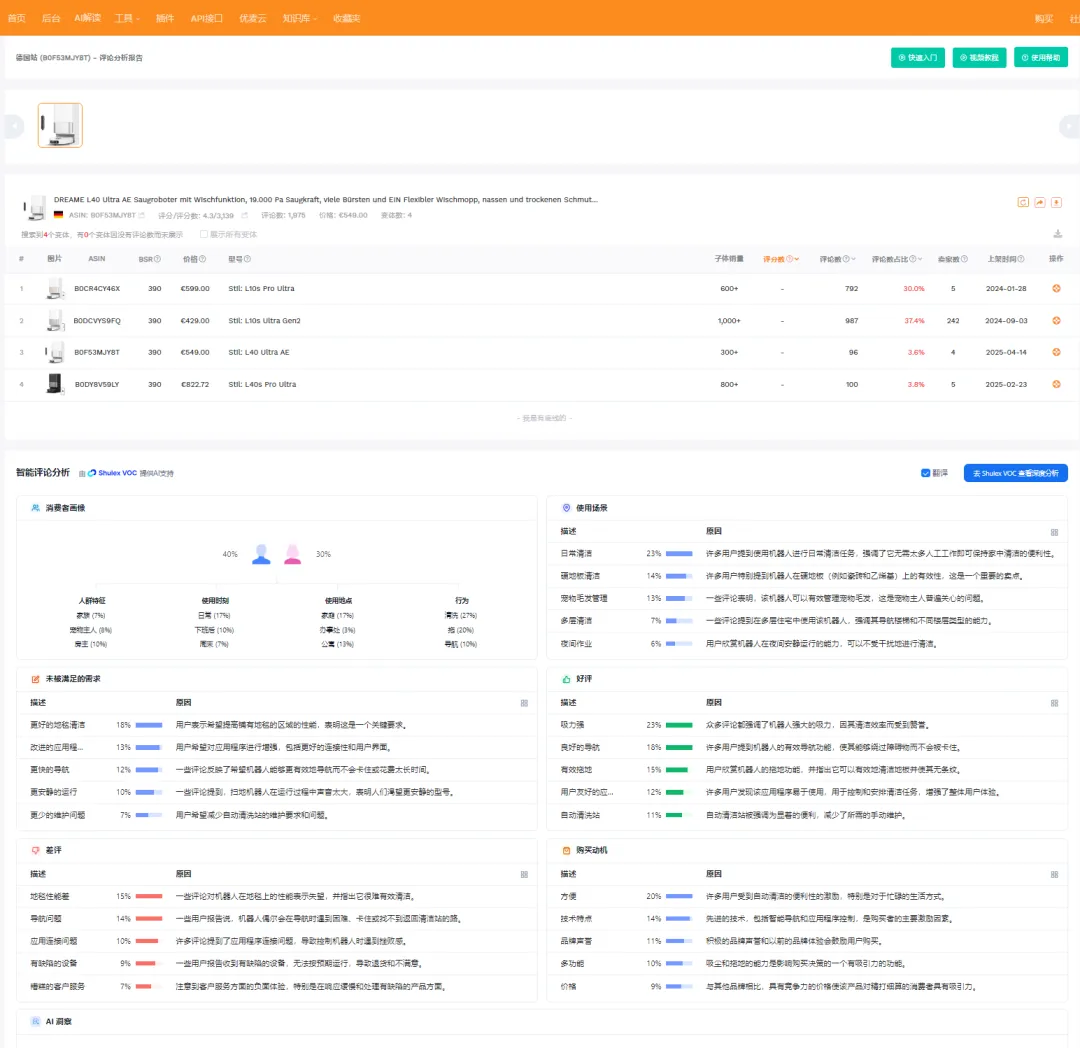Click the copy icon next to the ASIN
Image resolution: width=1080 pixels, height=1048 pixels.
[x=142, y=216]
